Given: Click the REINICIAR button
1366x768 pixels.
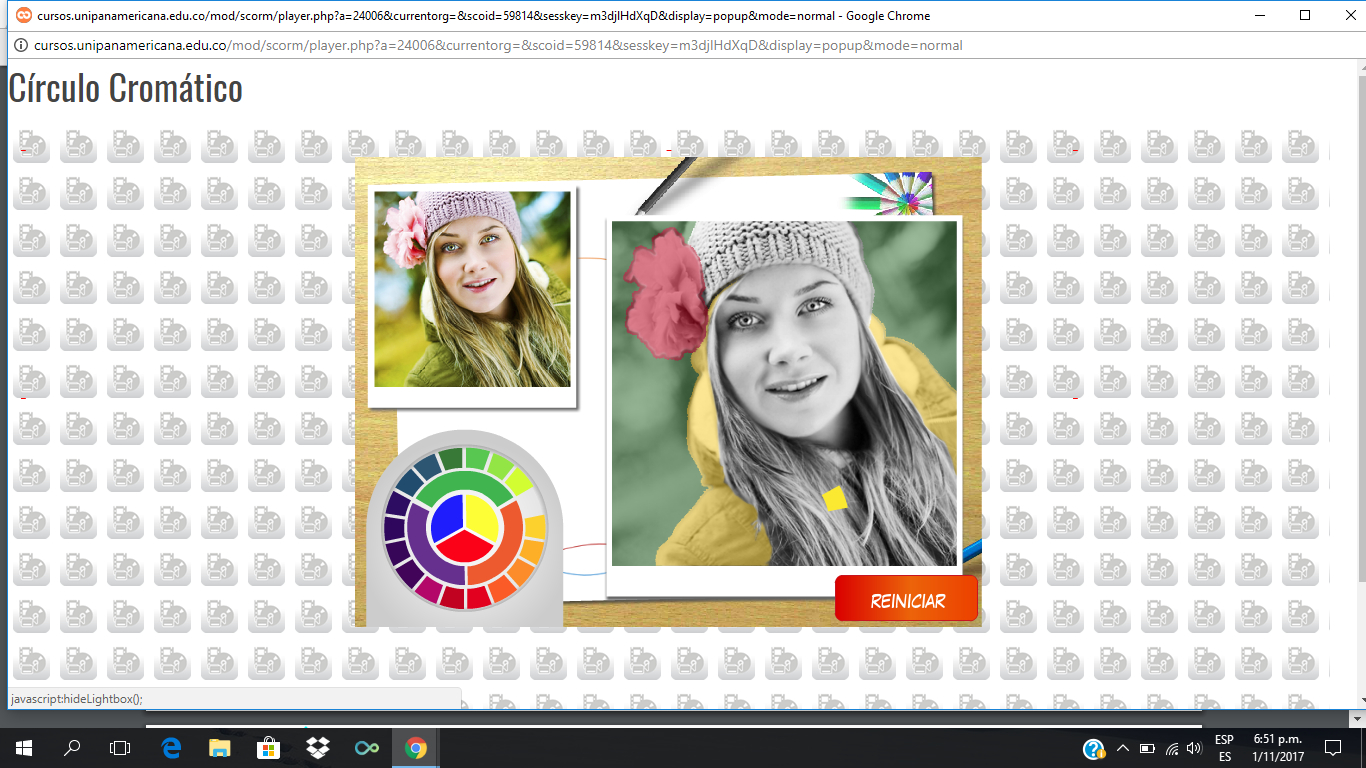Looking at the screenshot, I should click(906, 598).
